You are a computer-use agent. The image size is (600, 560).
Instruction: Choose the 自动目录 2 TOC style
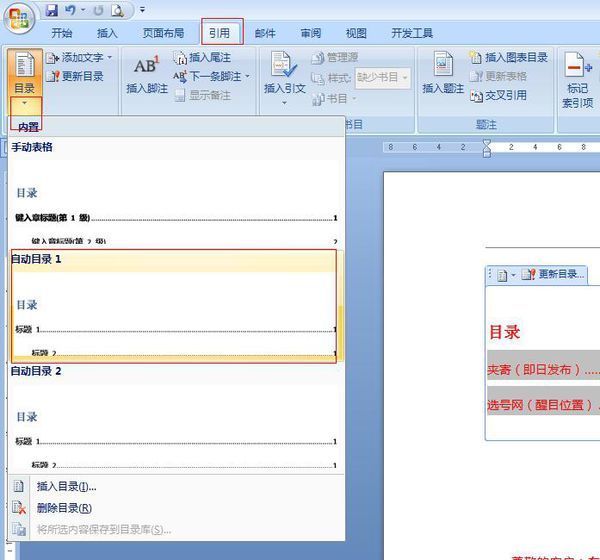(176, 418)
